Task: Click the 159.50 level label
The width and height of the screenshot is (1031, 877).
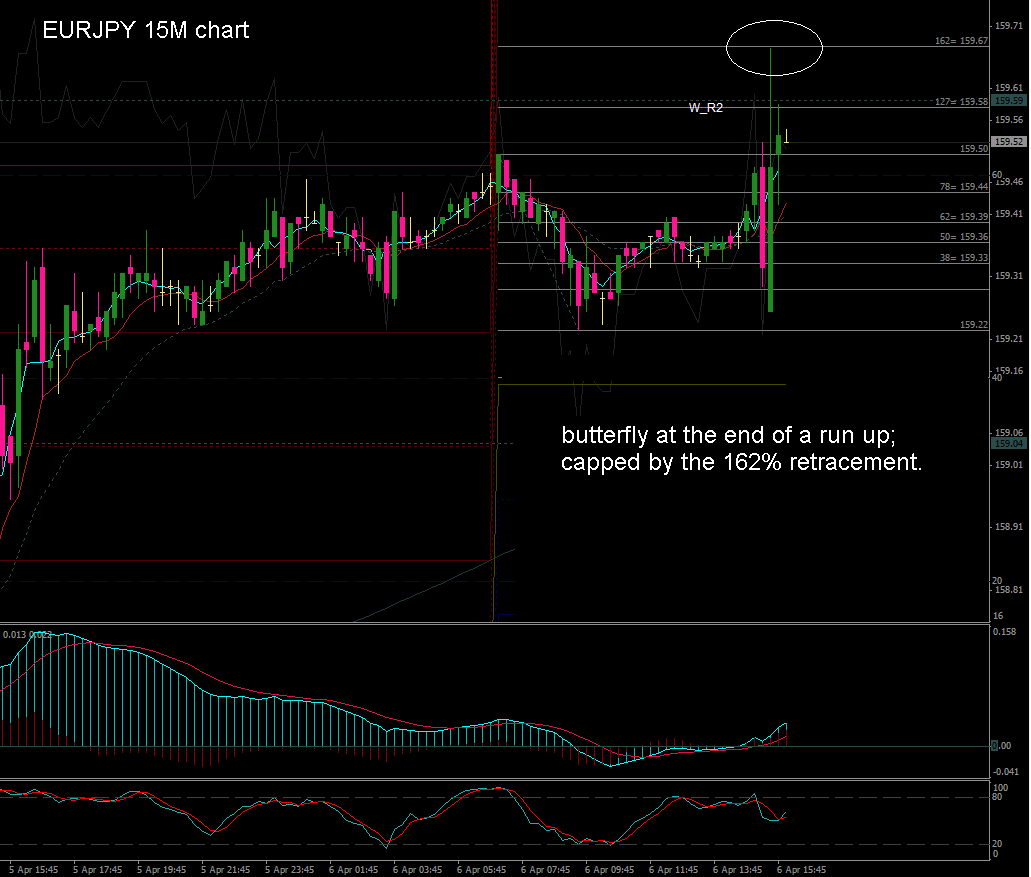Action: pos(974,149)
